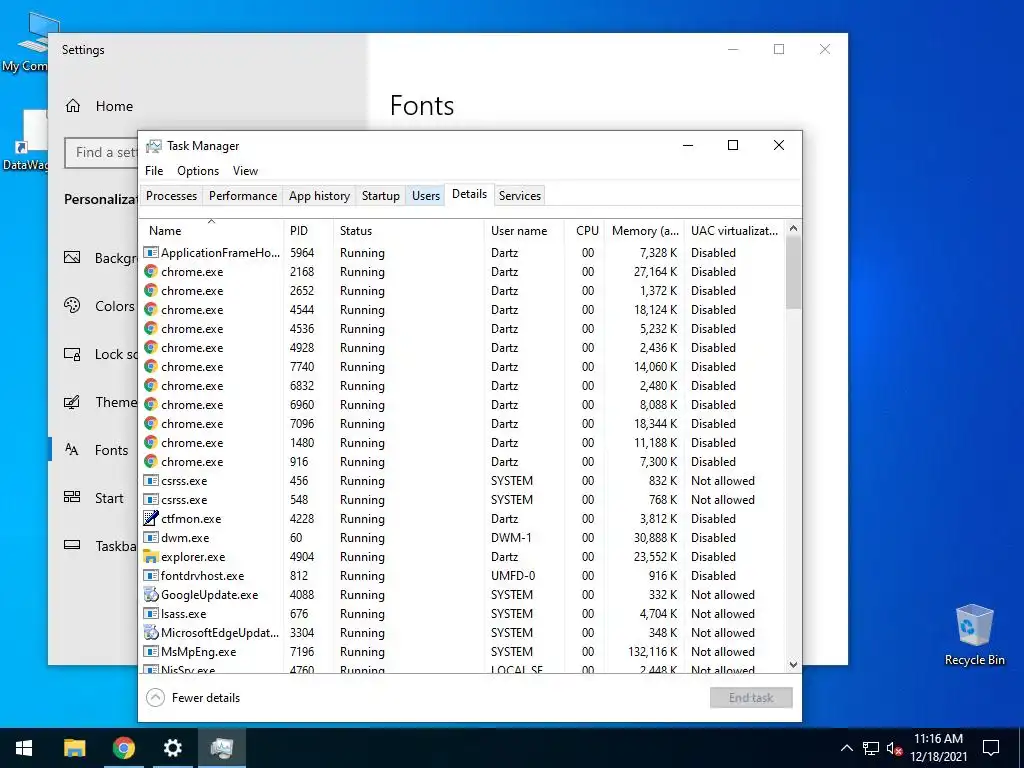Sort by the Status column header
The image size is (1024, 768).
pyautogui.click(x=409, y=231)
